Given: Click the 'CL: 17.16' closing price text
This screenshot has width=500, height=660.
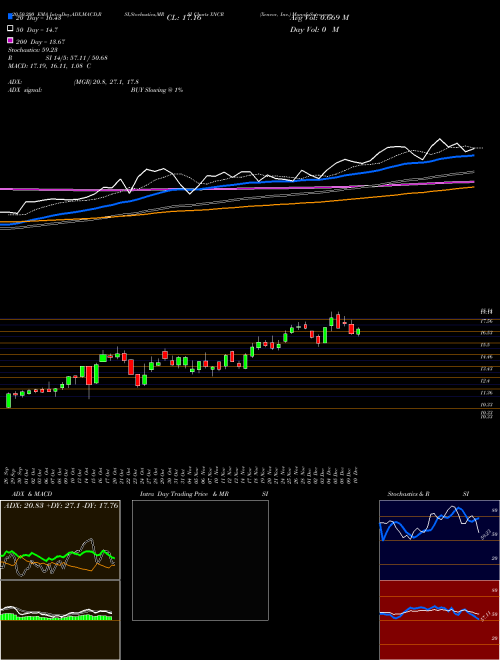Looking at the screenshot, I should click(x=184, y=18).
